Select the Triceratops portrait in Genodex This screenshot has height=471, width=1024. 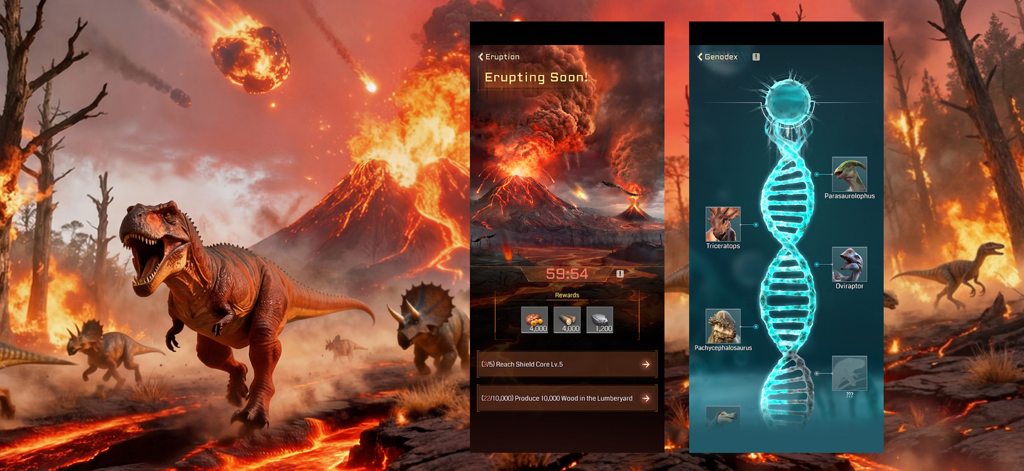(723, 224)
